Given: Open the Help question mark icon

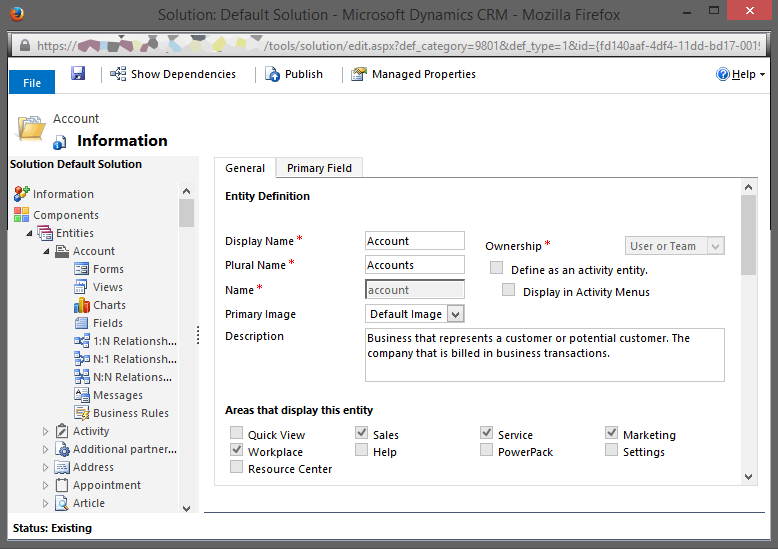Looking at the screenshot, I should (x=723, y=74).
